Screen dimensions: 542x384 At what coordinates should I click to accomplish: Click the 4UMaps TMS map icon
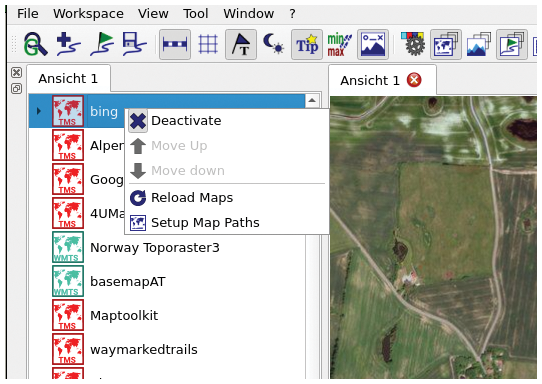click(68, 213)
